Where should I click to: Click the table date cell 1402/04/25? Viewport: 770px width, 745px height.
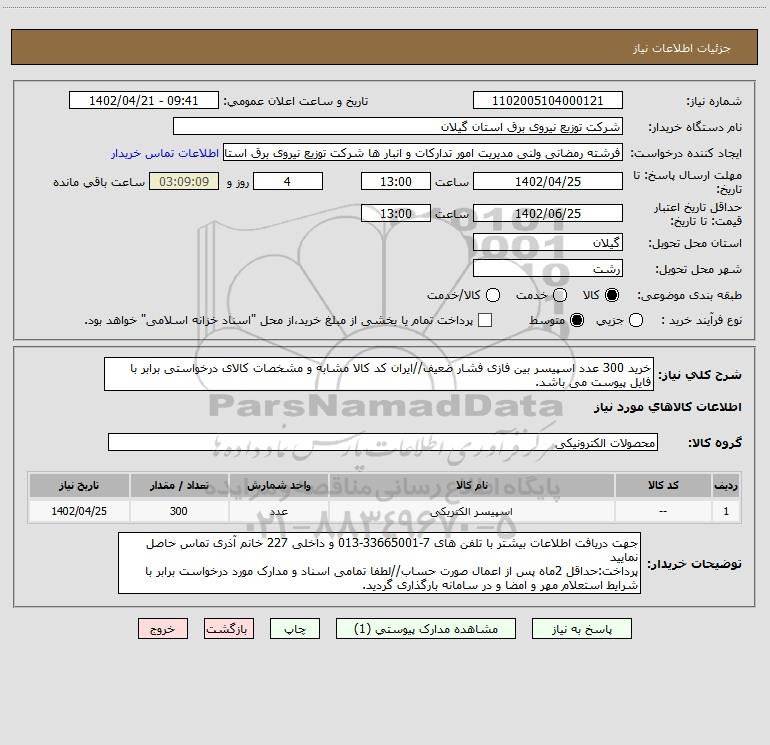pyautogui.click(x=79, y=511)
